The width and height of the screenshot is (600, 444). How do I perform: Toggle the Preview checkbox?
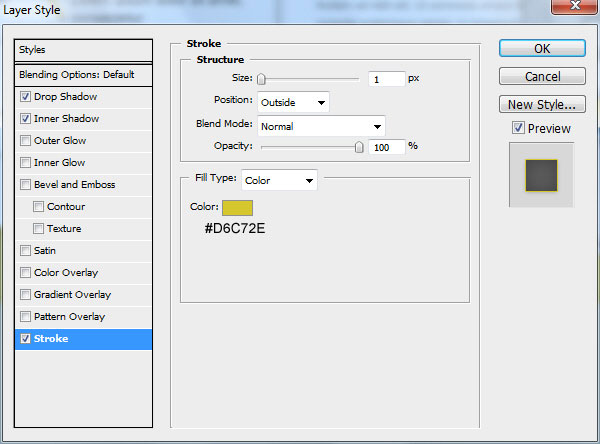pos(517,128)
